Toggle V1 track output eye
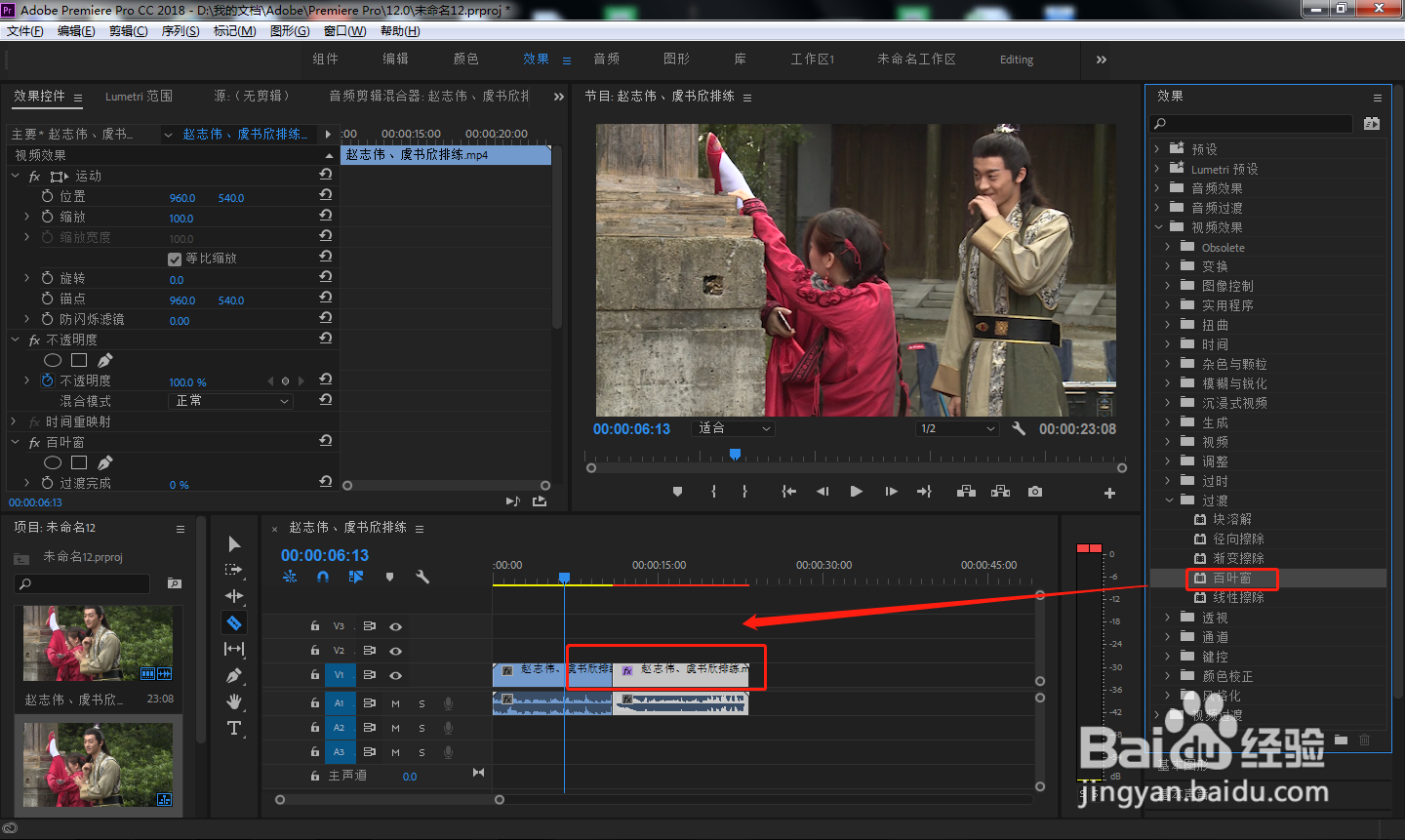The width and height of the screenshot is (1405, 840). coord(395,675)
